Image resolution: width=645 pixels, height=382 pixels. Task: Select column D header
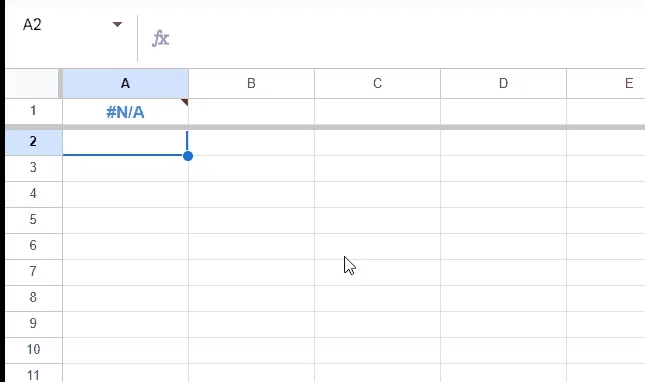click(x=503, y=83)
